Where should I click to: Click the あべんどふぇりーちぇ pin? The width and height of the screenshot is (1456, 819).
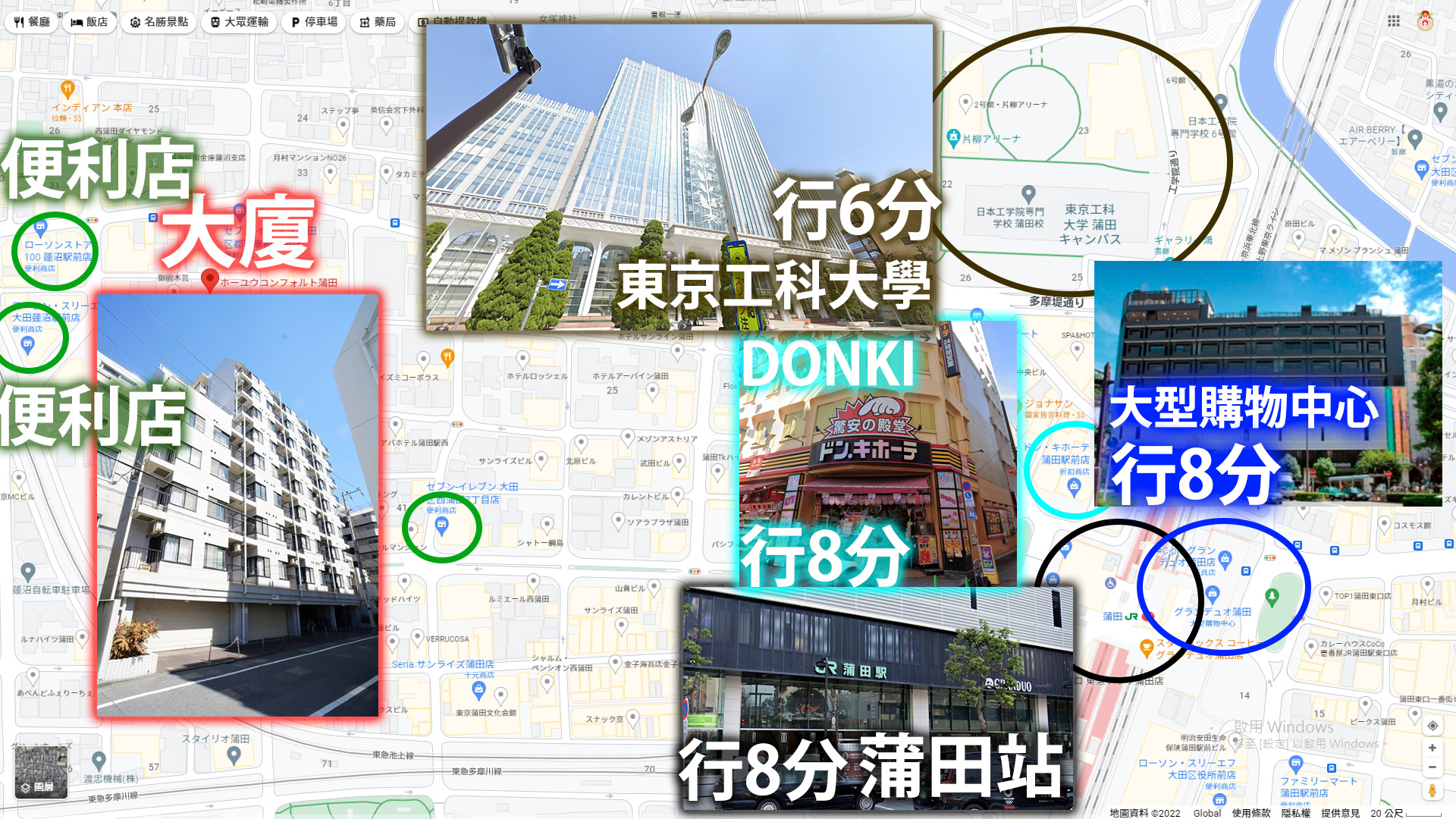[33, 675]
